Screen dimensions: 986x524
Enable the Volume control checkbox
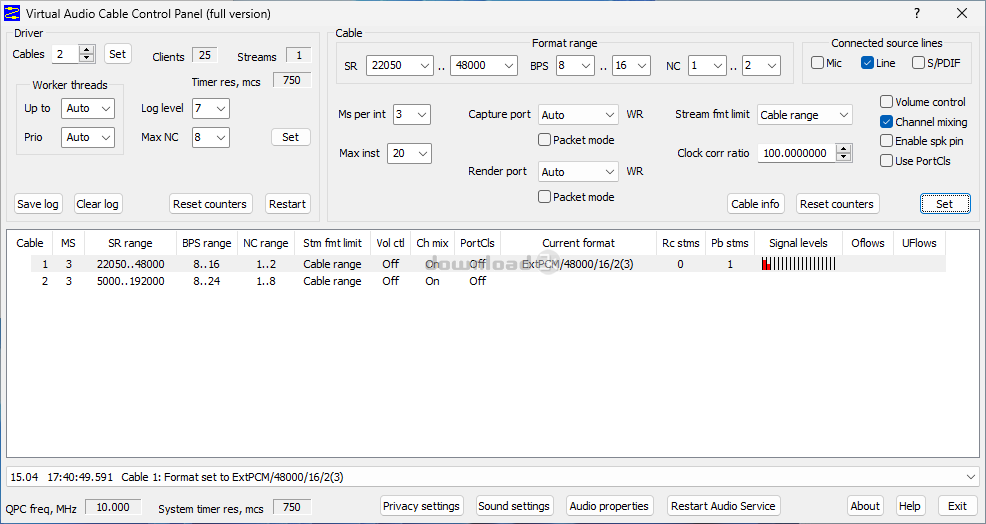[x=886, y=102]
